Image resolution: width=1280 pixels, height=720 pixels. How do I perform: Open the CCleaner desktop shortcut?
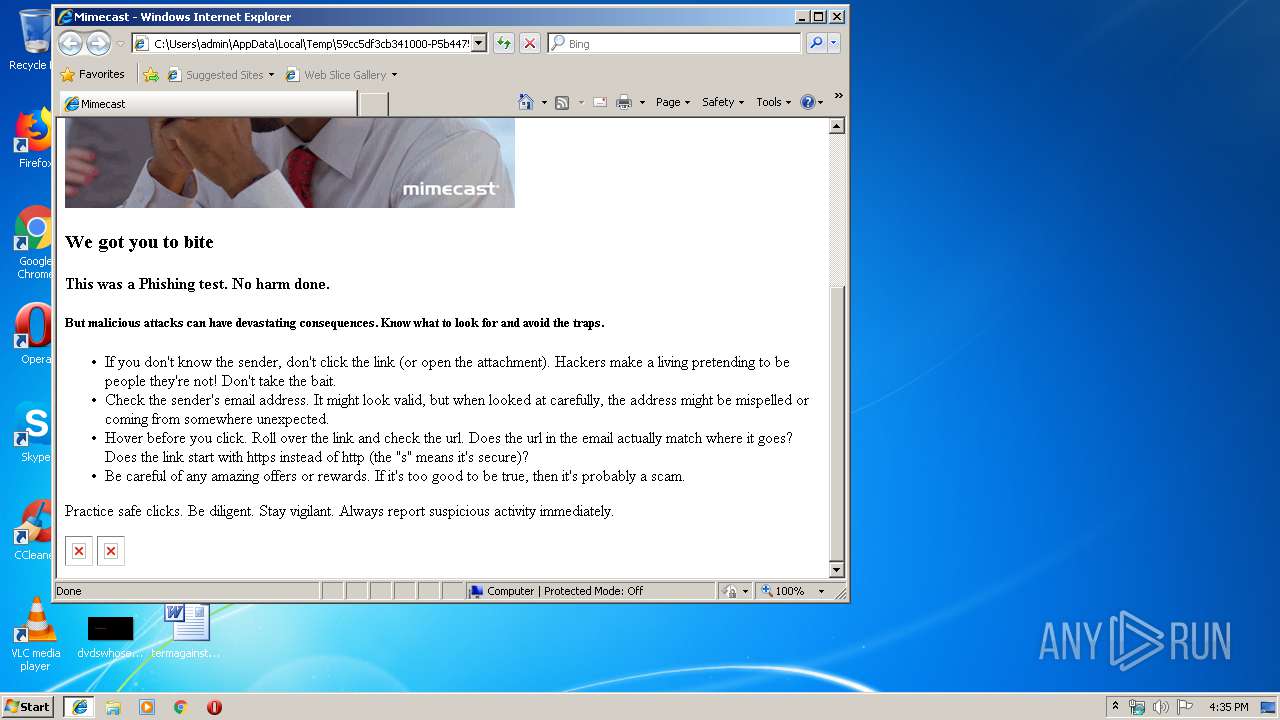(34, 530)
